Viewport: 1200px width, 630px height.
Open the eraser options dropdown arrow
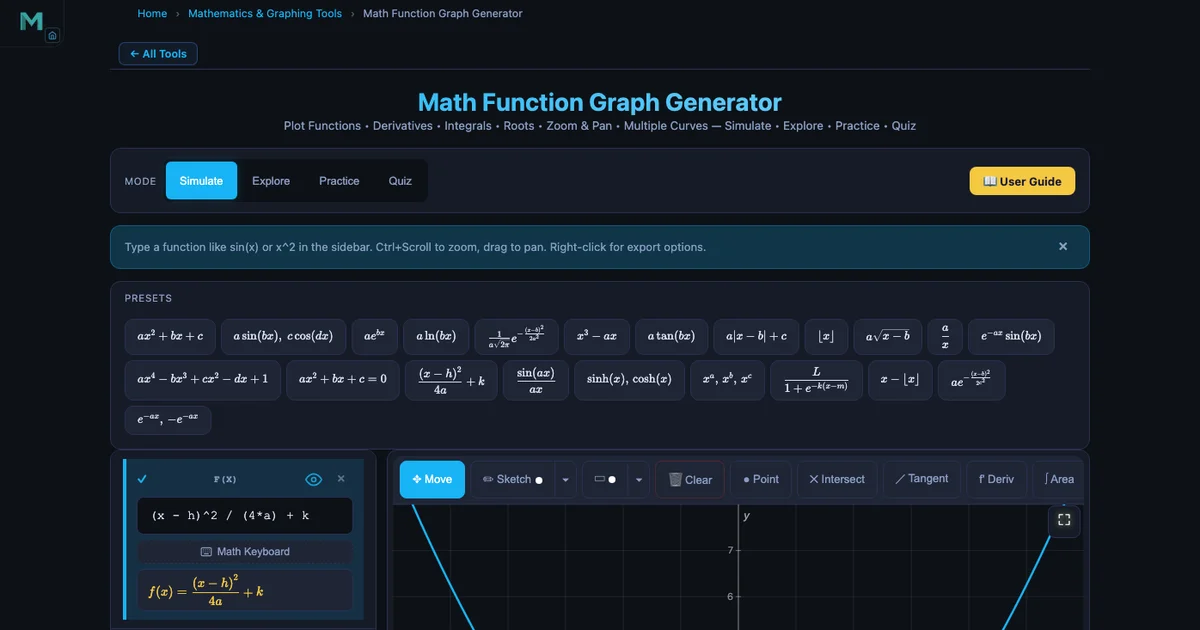[639, 479]
